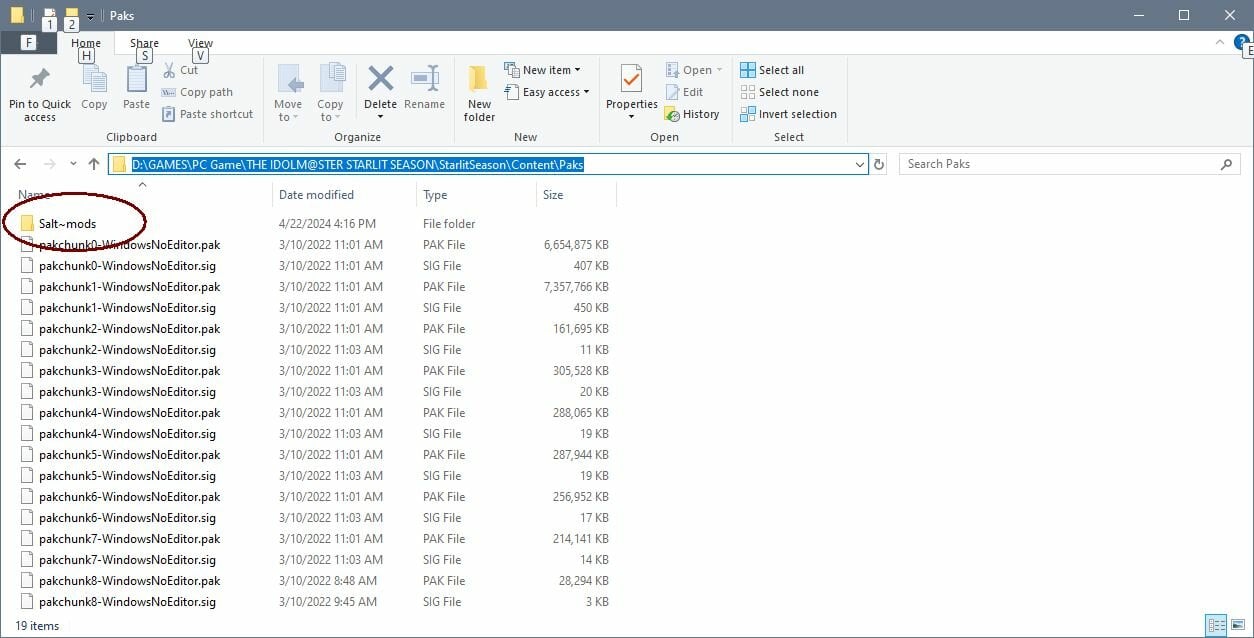
Task: Open the File tab
Action: [28, 43]
